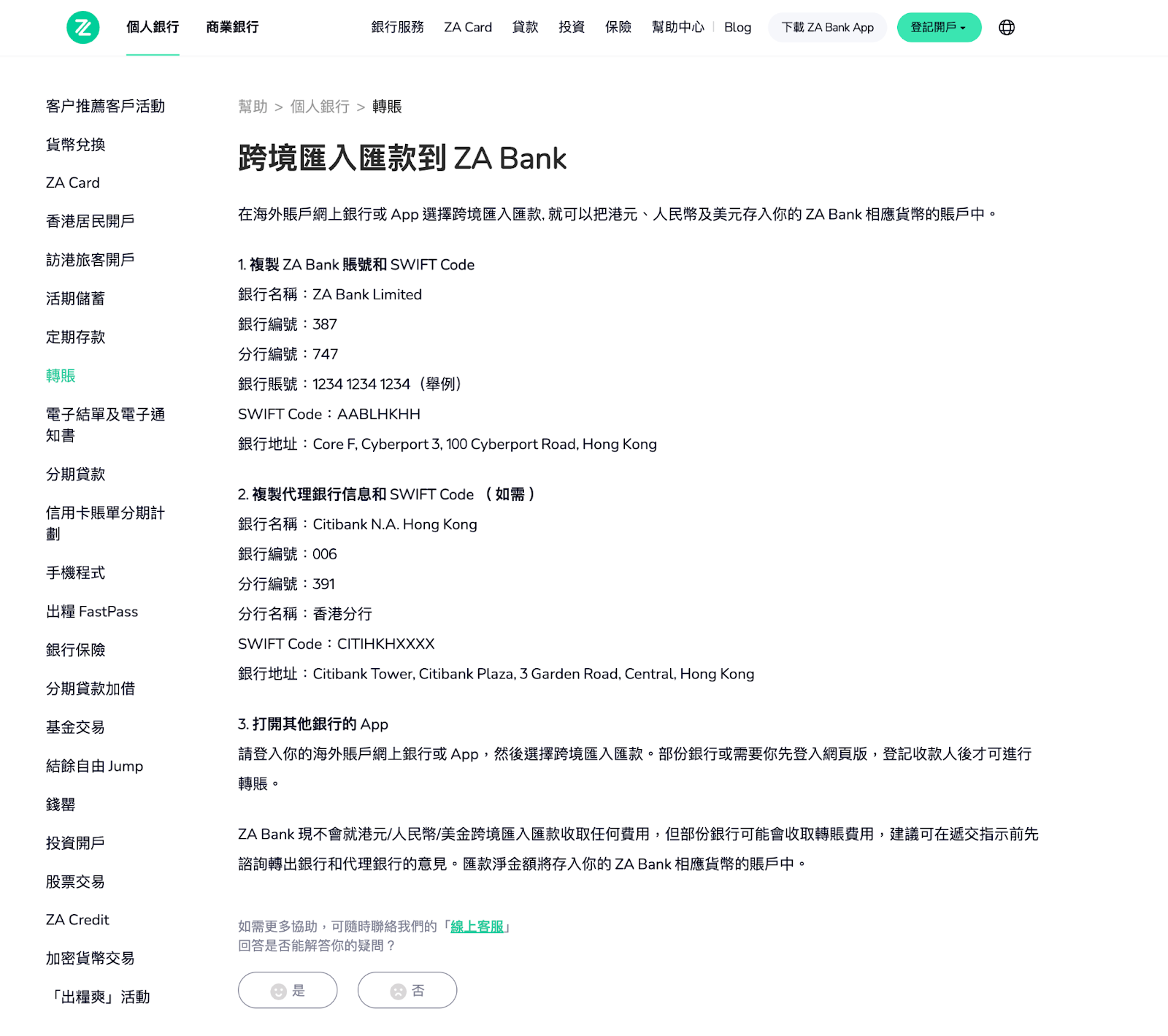Open 出糧 FastPass sidebar topic
Viewport: 1168px width, 1036px height.
(x=92, y=612)
